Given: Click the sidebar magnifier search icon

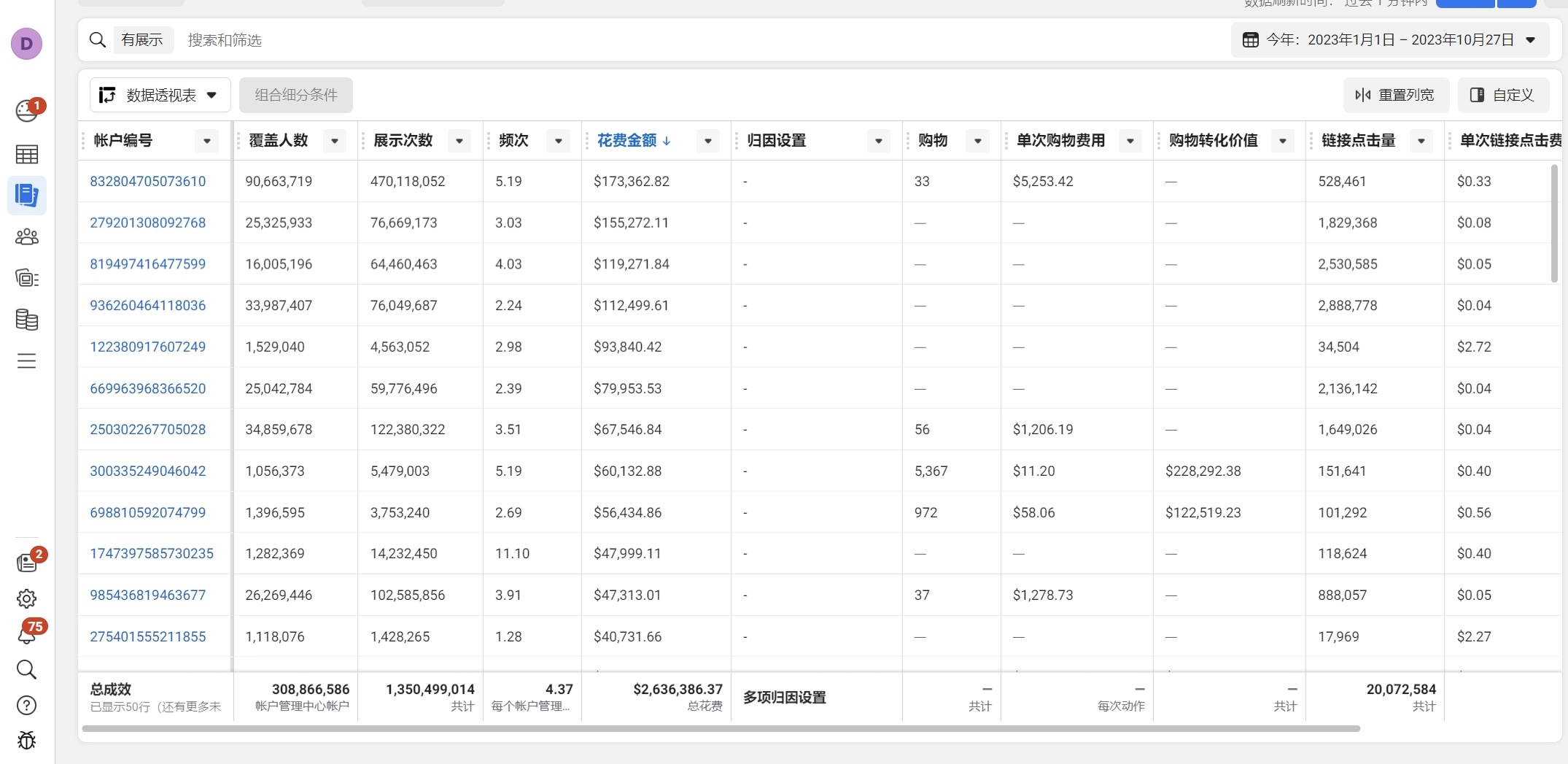Looking at the screenshot, I should (26, 670).
